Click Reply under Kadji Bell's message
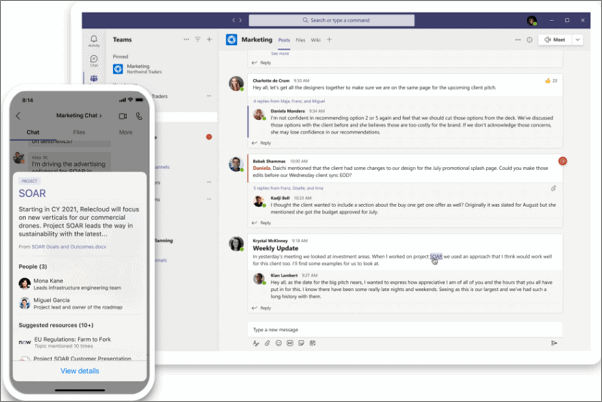 (x=261, y=223)
